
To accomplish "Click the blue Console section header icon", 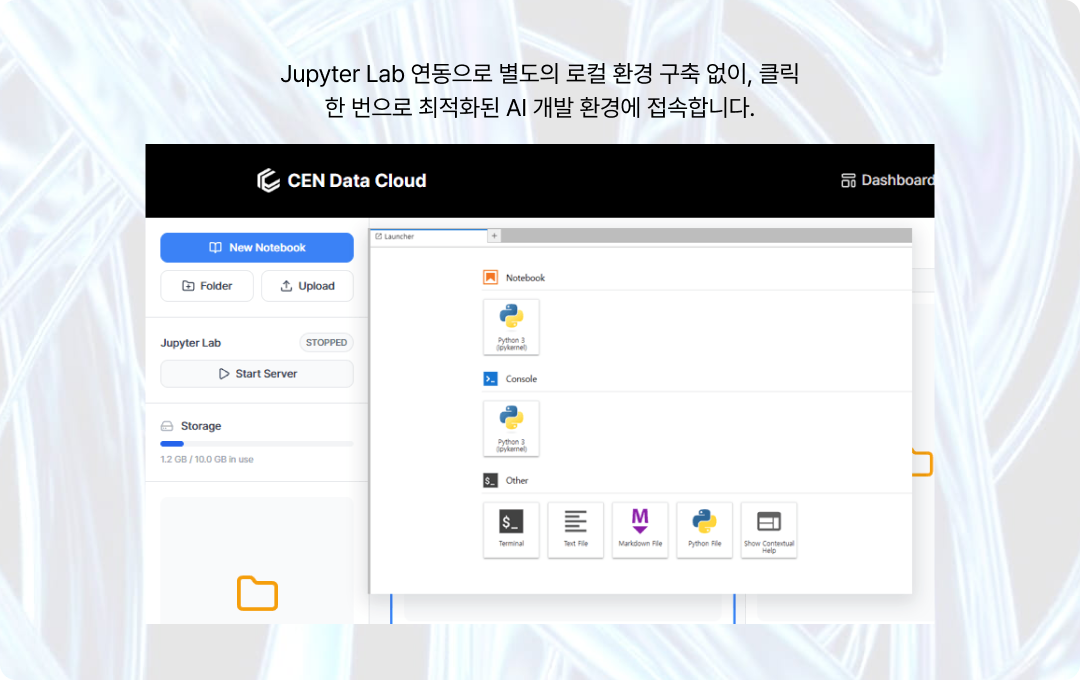I will tap(490, 379).
